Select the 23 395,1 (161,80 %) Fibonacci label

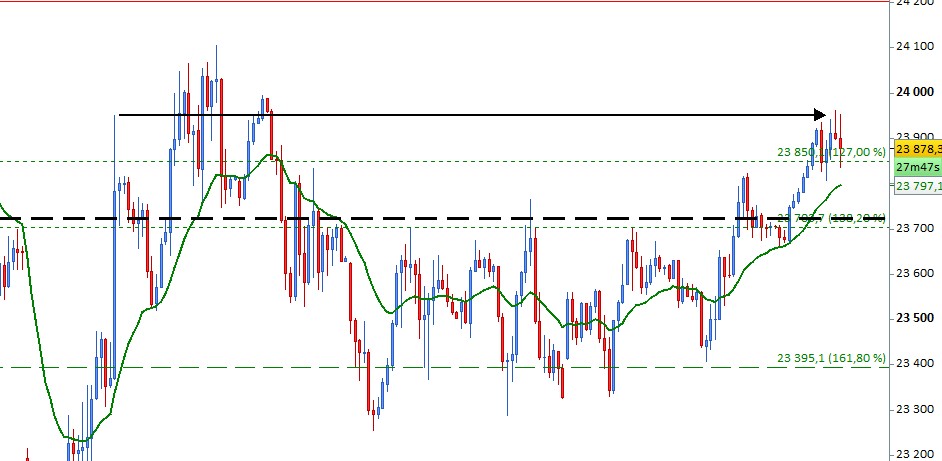pos(831,358)
